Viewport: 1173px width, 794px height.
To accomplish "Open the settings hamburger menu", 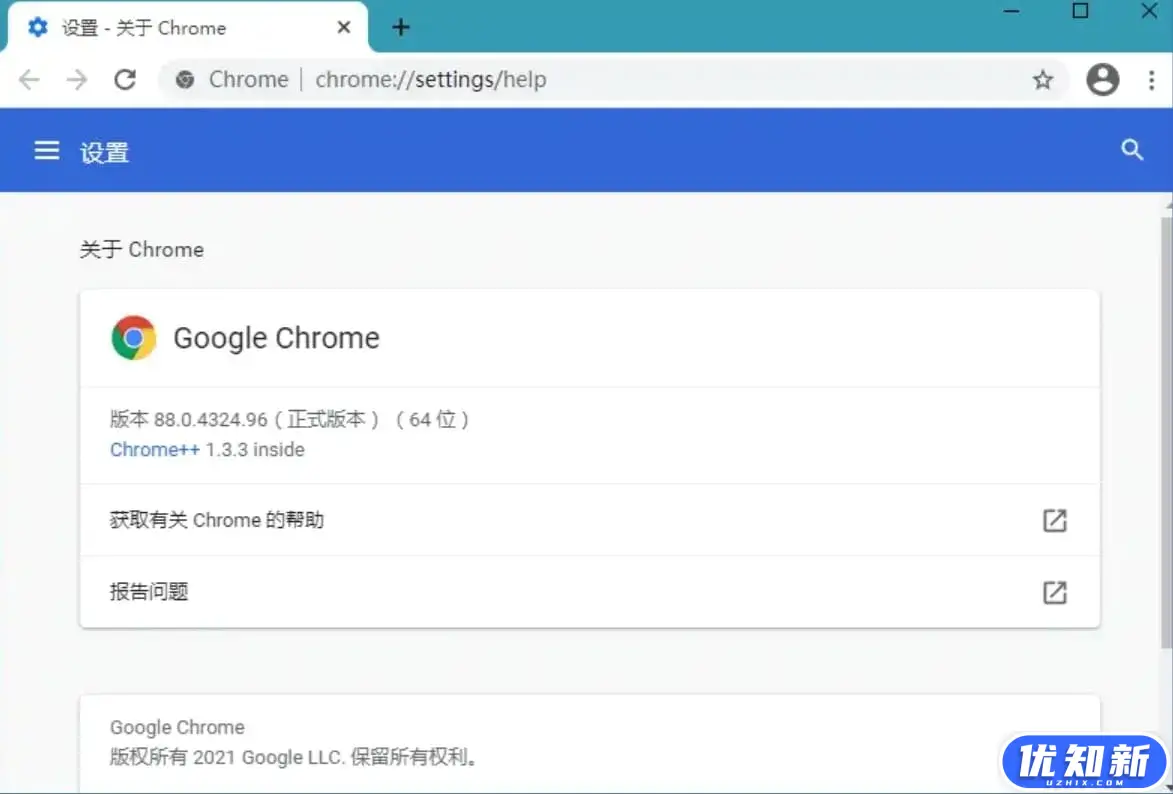I will point(47,151).
